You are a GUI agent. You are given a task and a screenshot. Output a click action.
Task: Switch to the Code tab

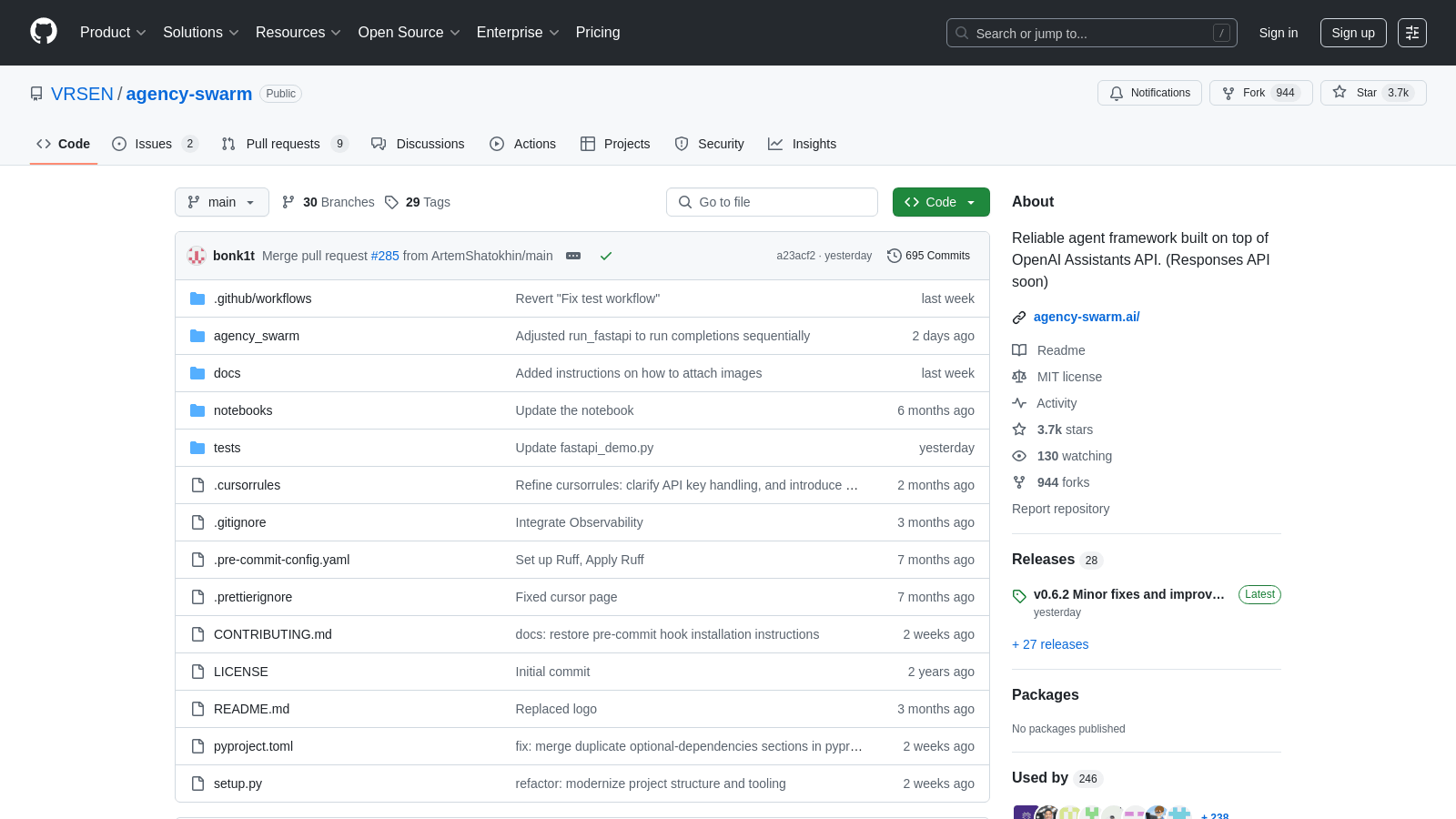(64, 144)
